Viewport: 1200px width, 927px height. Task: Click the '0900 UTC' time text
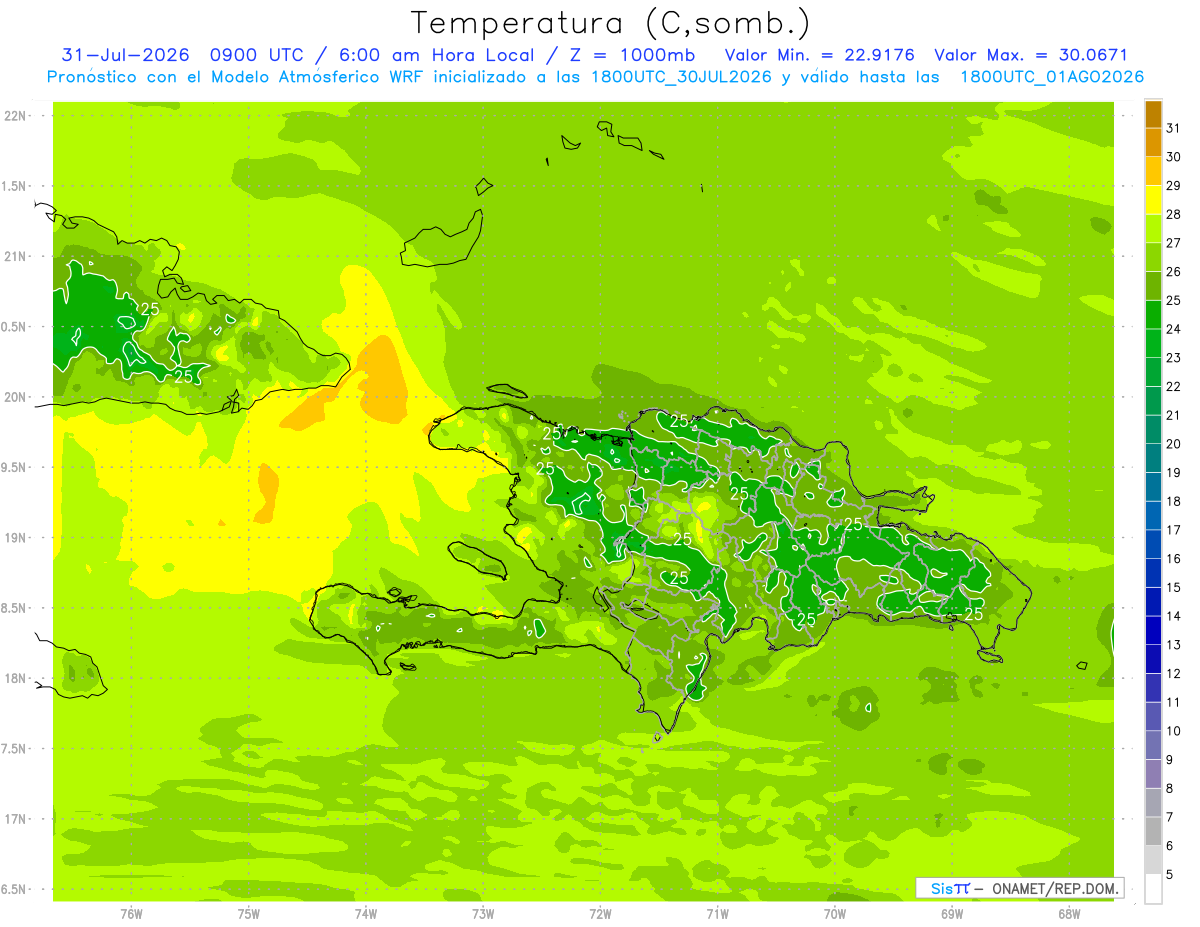tap(259, 55)
